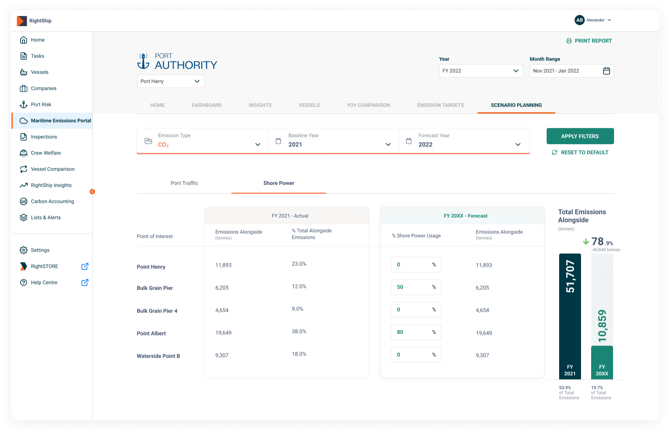Click the Port Risk anchor icon

[x=24, y=104]
